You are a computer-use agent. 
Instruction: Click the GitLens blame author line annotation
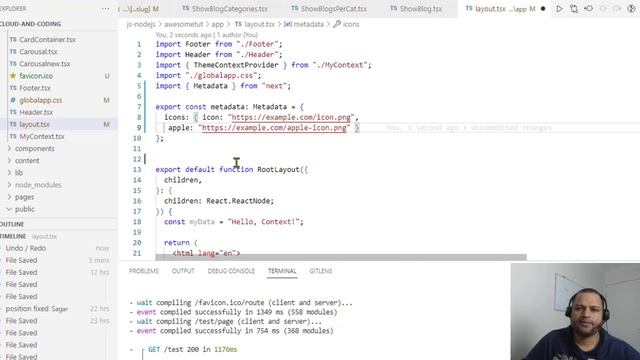[x=206, y=35]
